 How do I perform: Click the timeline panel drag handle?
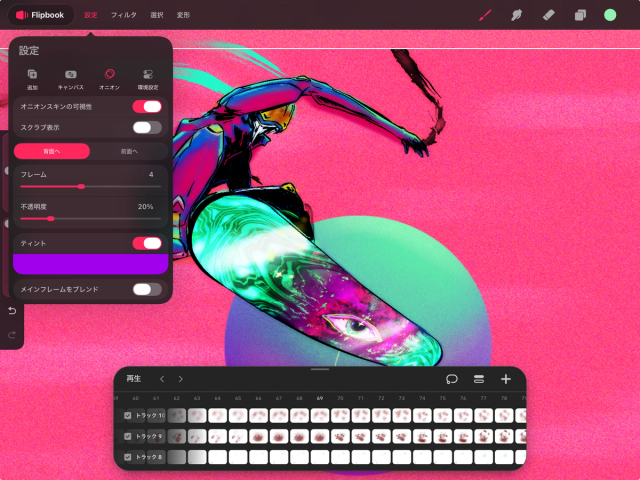[x=320, y=369]
